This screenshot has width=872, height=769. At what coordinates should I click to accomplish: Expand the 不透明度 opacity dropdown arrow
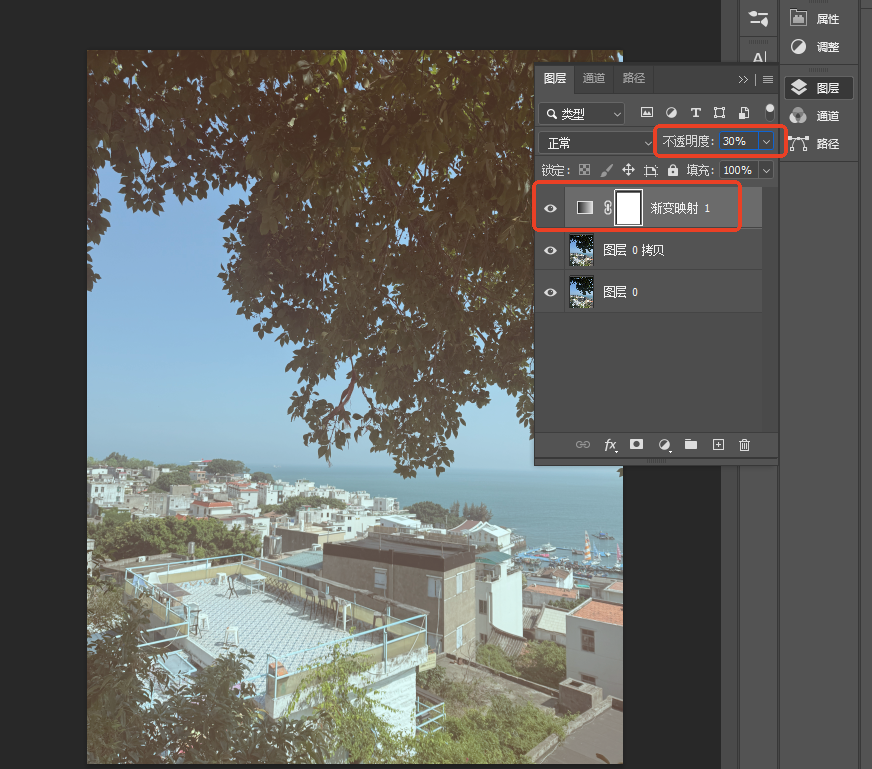tap(766, 142)
